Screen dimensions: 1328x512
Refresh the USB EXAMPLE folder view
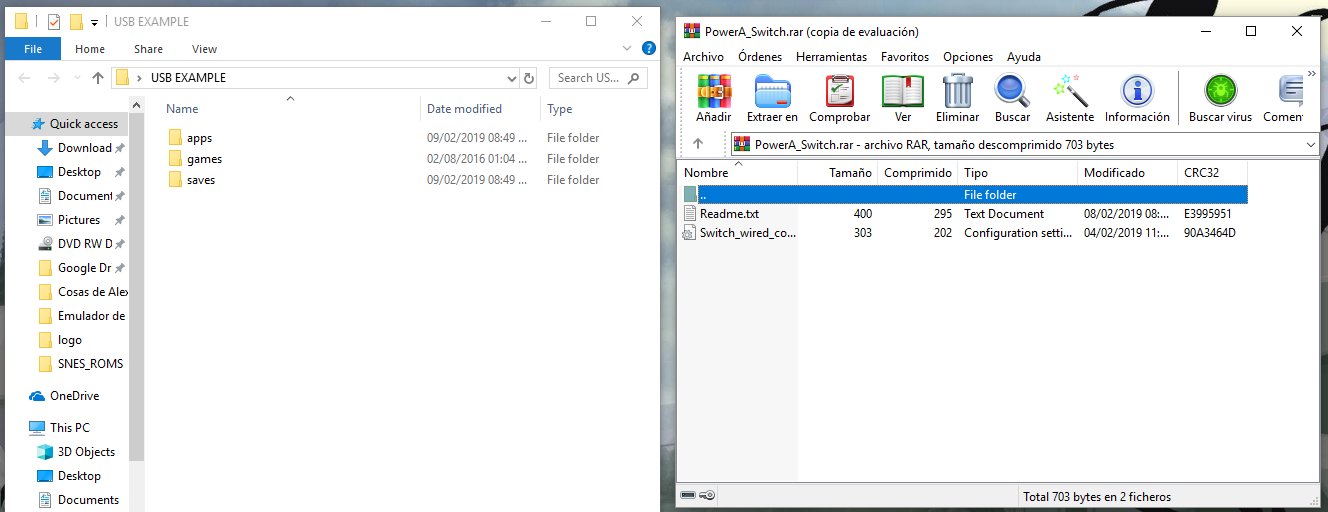coord(529,78)
